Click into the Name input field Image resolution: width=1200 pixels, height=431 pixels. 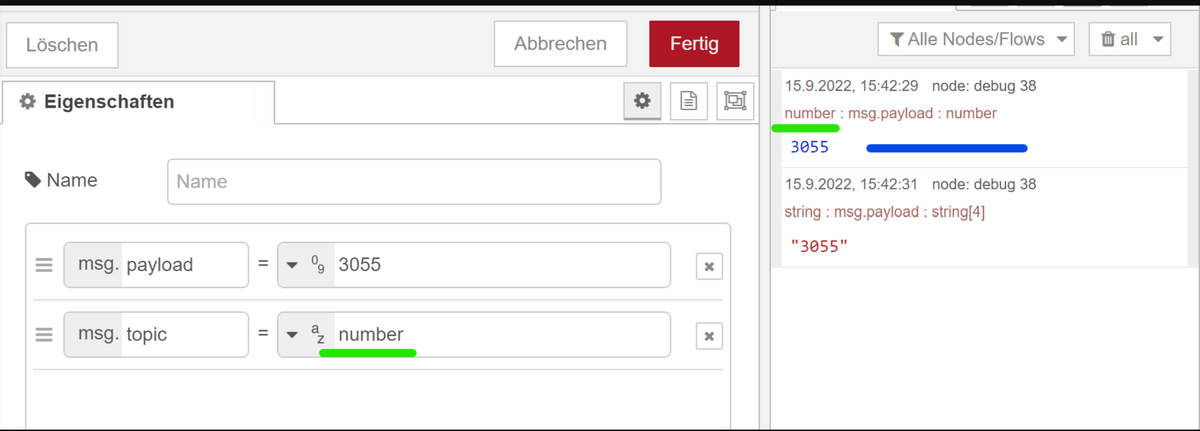click(x=414, y=182)
